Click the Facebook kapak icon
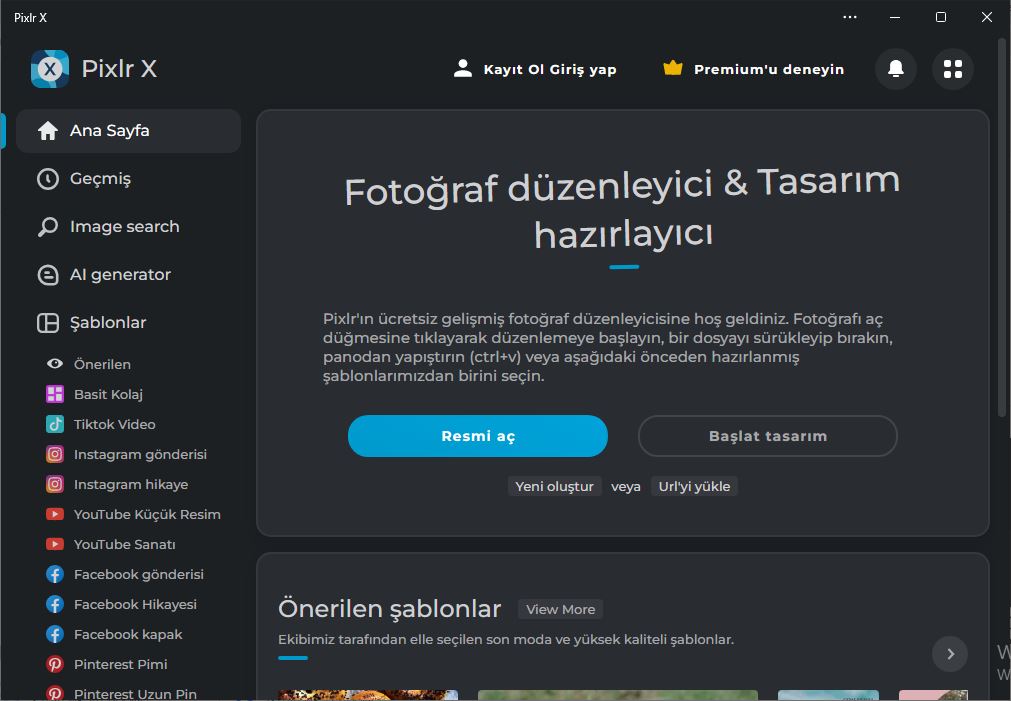Image resolution: width=1011 pixels, height=701 pixels. [x=55, y=635]
